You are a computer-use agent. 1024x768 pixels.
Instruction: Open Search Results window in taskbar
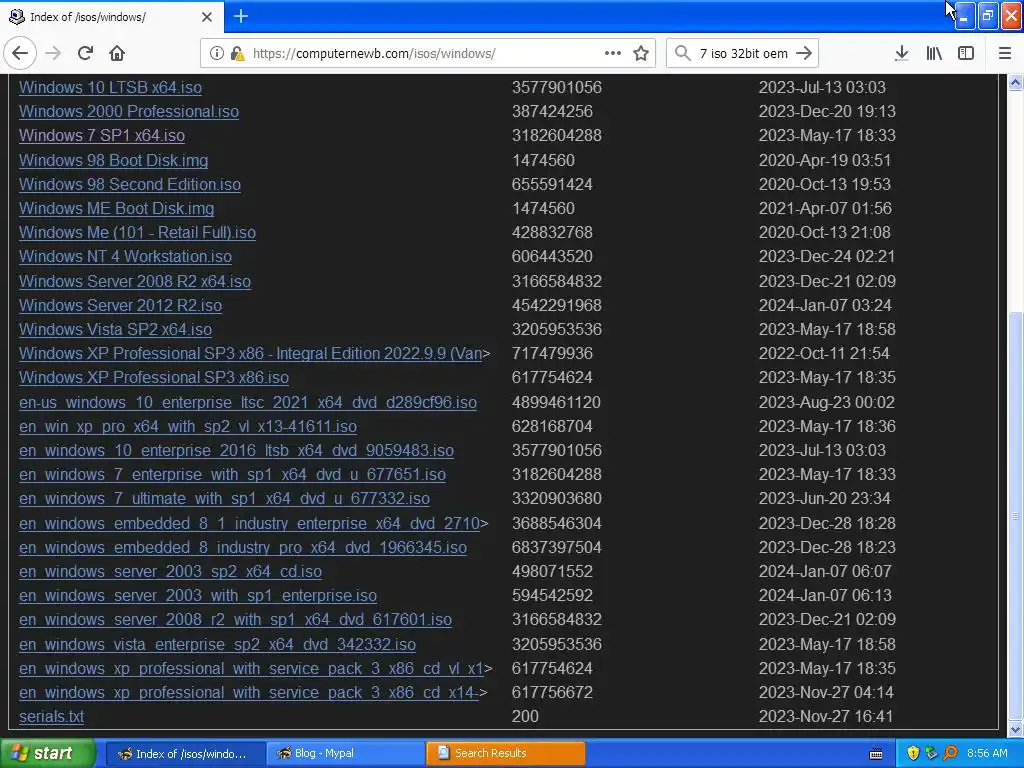506,754
